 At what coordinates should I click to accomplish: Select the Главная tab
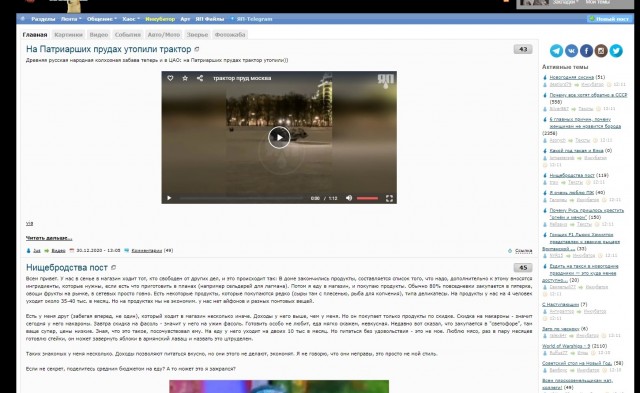point(35,35)
